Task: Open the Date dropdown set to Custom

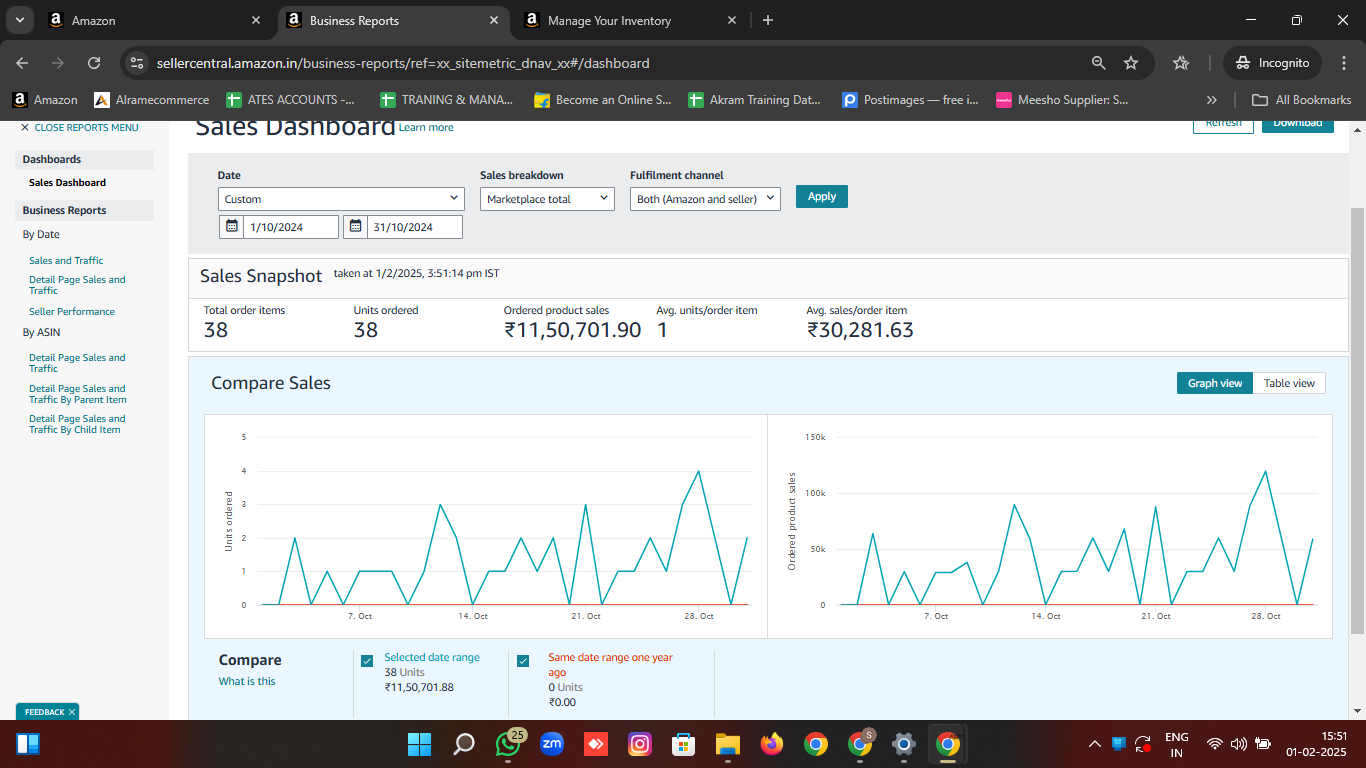Action: click(341, 199)
